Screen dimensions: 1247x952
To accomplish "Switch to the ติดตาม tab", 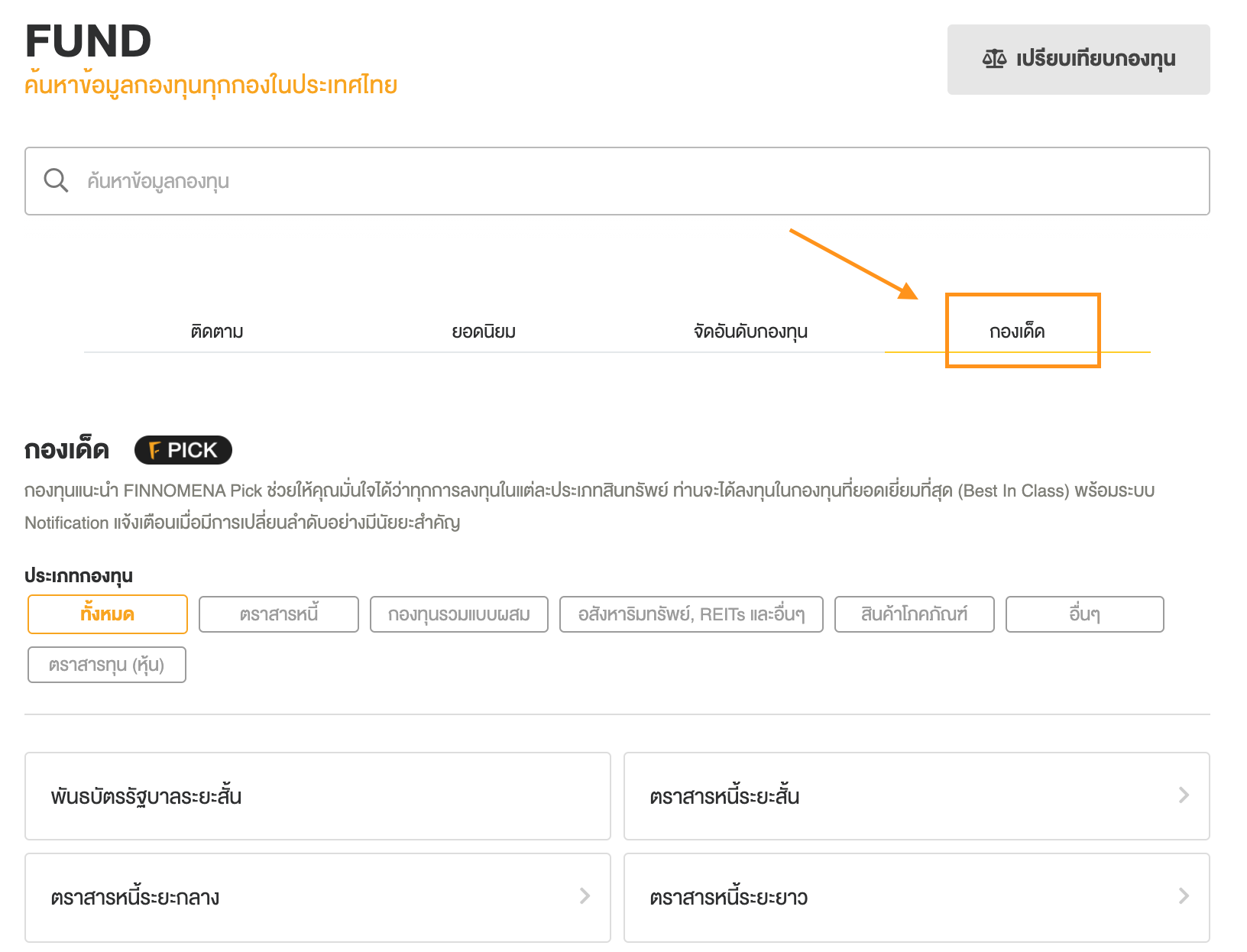I will click(217, 332).
